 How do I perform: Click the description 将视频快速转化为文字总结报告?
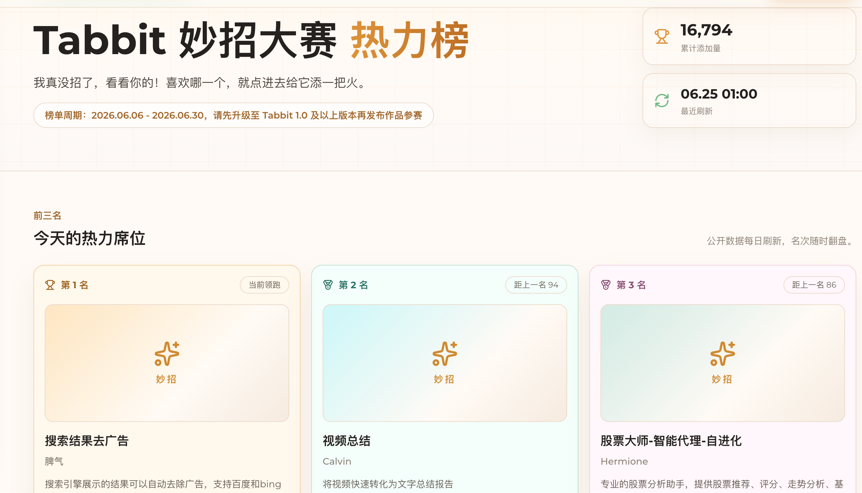pos(388,484)
